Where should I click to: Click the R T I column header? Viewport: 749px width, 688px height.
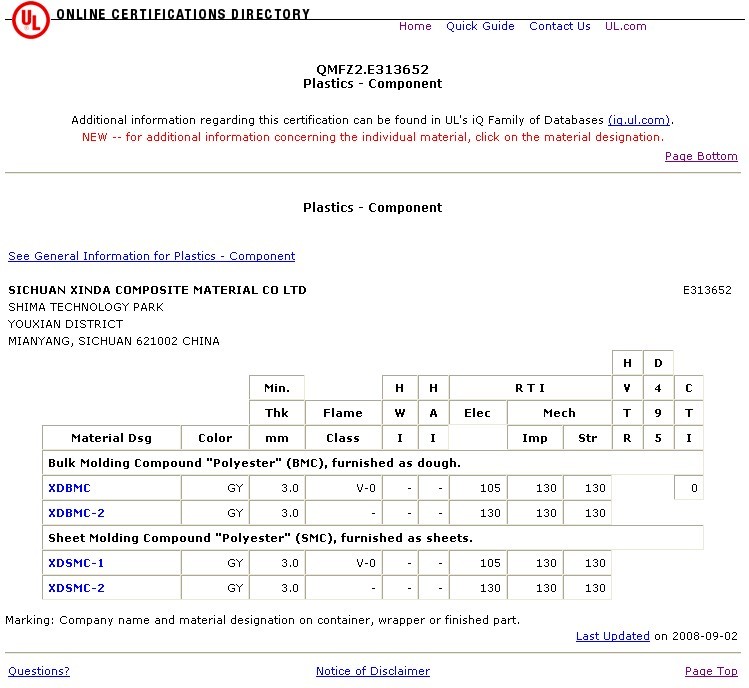coord(530,388)
